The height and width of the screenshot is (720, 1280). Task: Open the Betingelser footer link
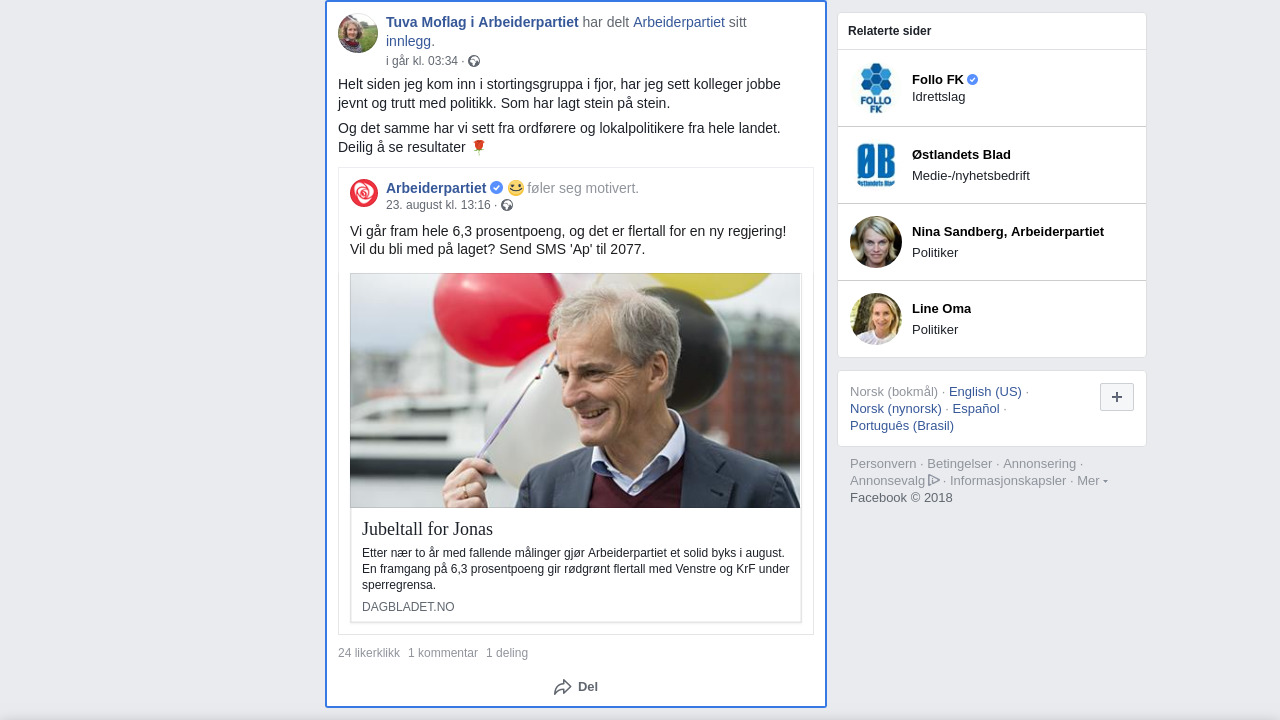[960, 464]
